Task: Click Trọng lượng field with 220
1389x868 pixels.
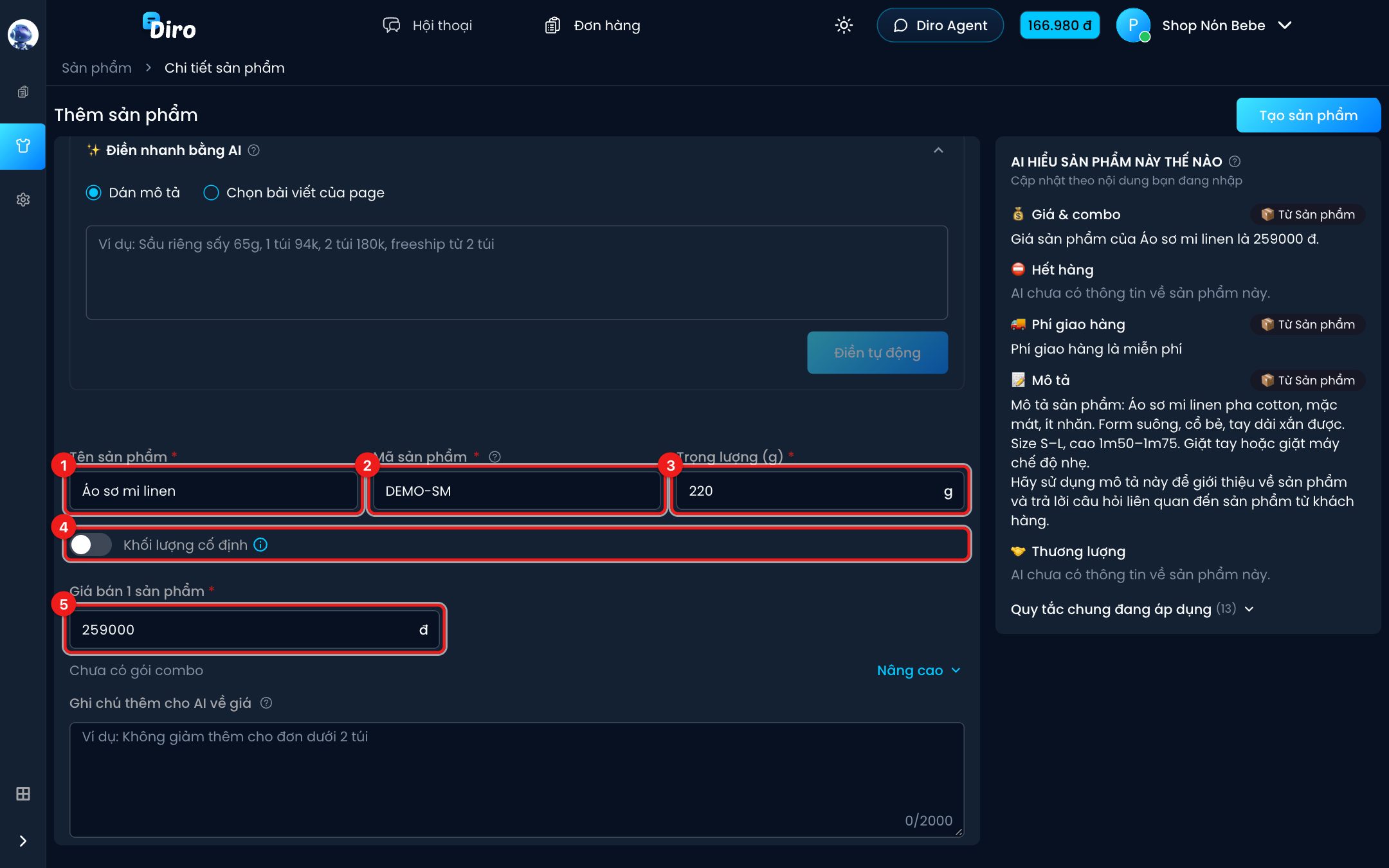Action: coord(820,491)
